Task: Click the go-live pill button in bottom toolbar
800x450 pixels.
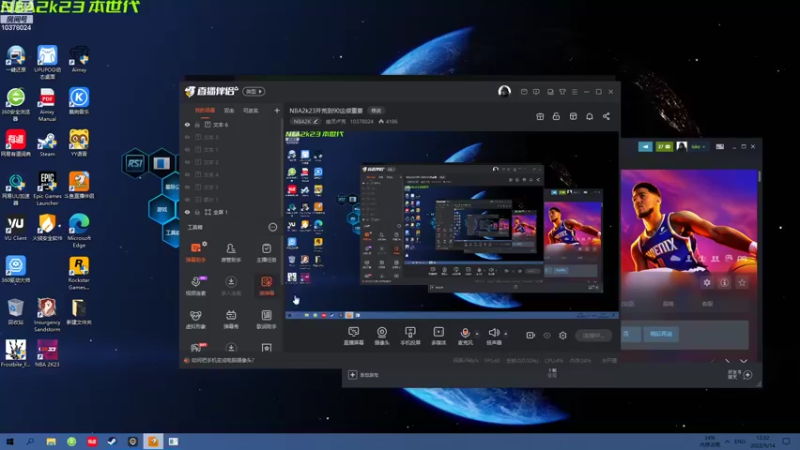Action: coord(593,335)
